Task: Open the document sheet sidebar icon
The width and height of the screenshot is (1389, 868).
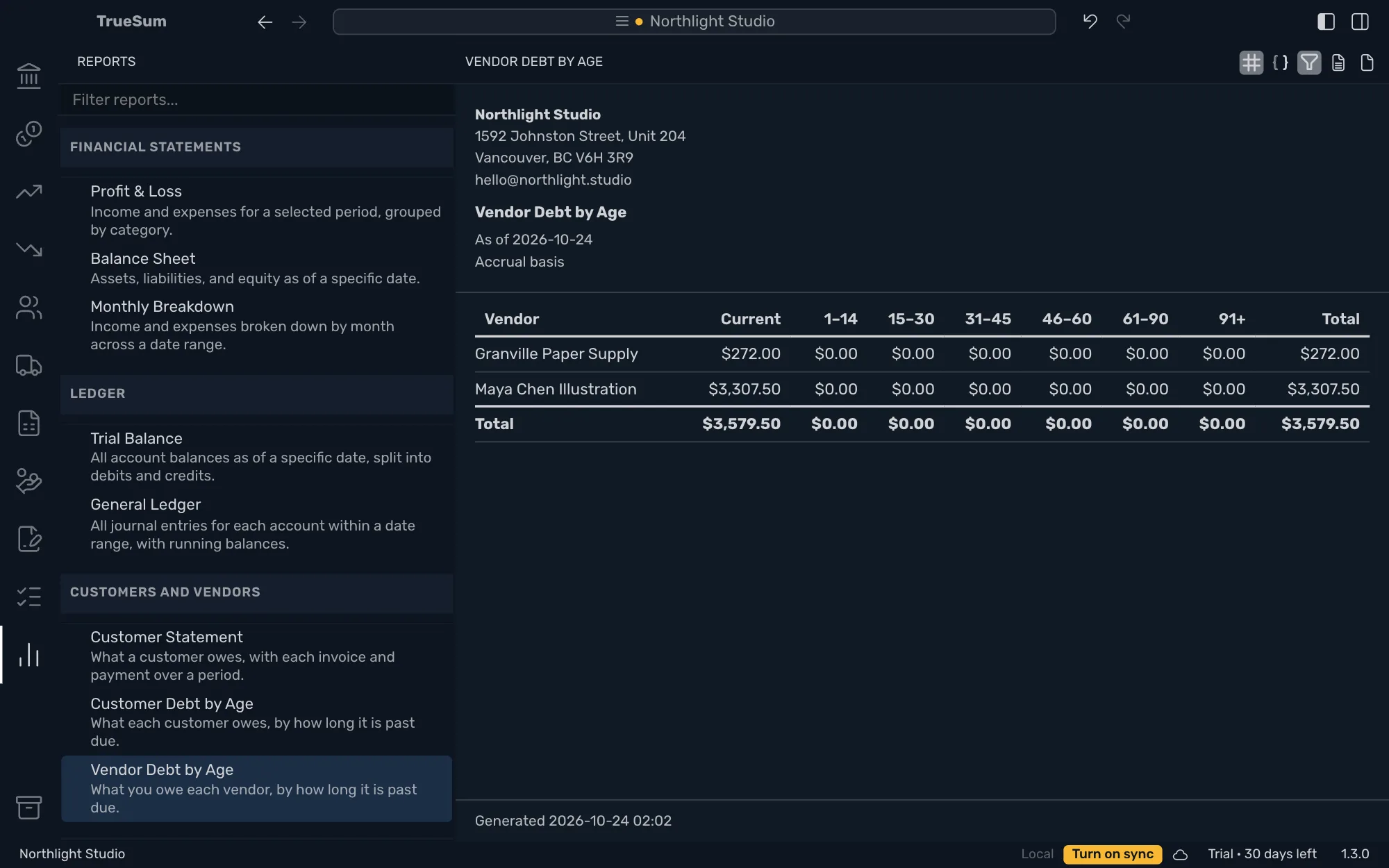Action: [28, 423]
